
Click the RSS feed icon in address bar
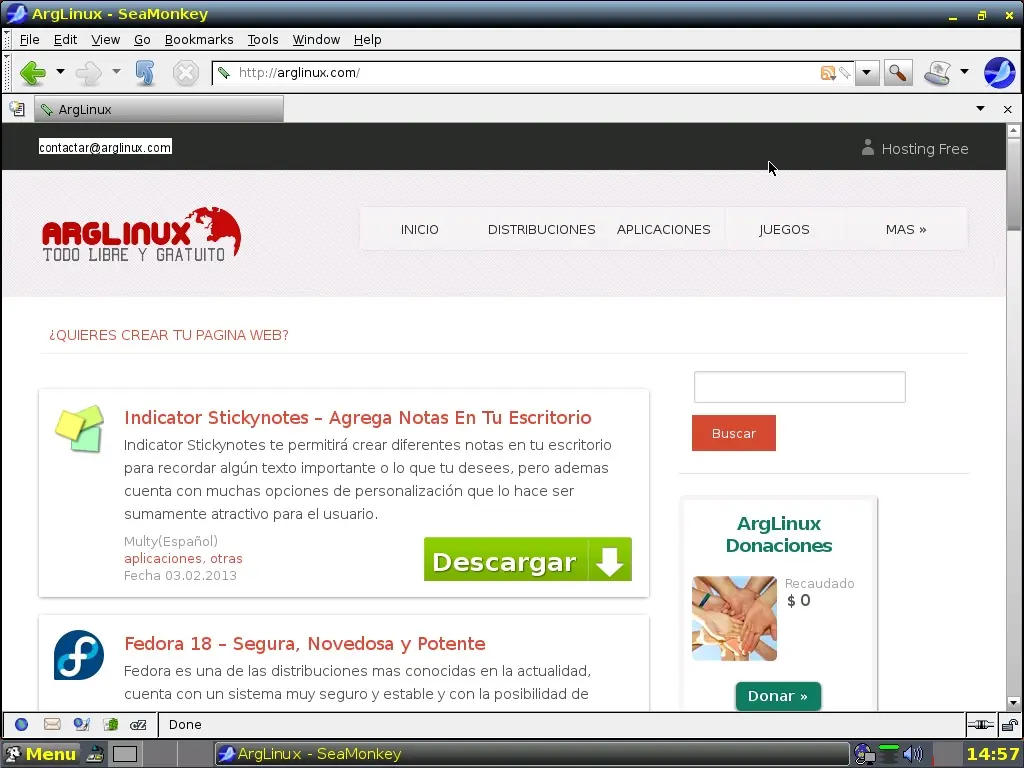pyautogui.click(x=827, y=73)
